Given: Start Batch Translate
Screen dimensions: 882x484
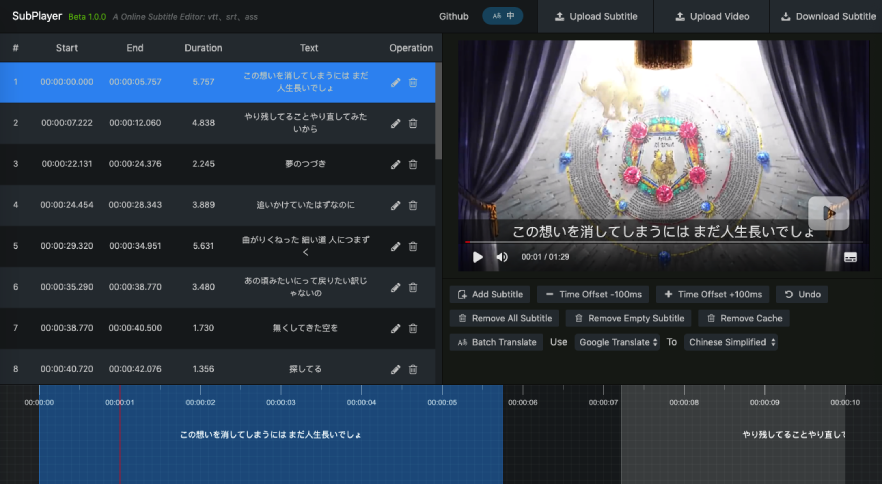Looking at the screenshot, I should pyautogui.click(x=497, y=342).
